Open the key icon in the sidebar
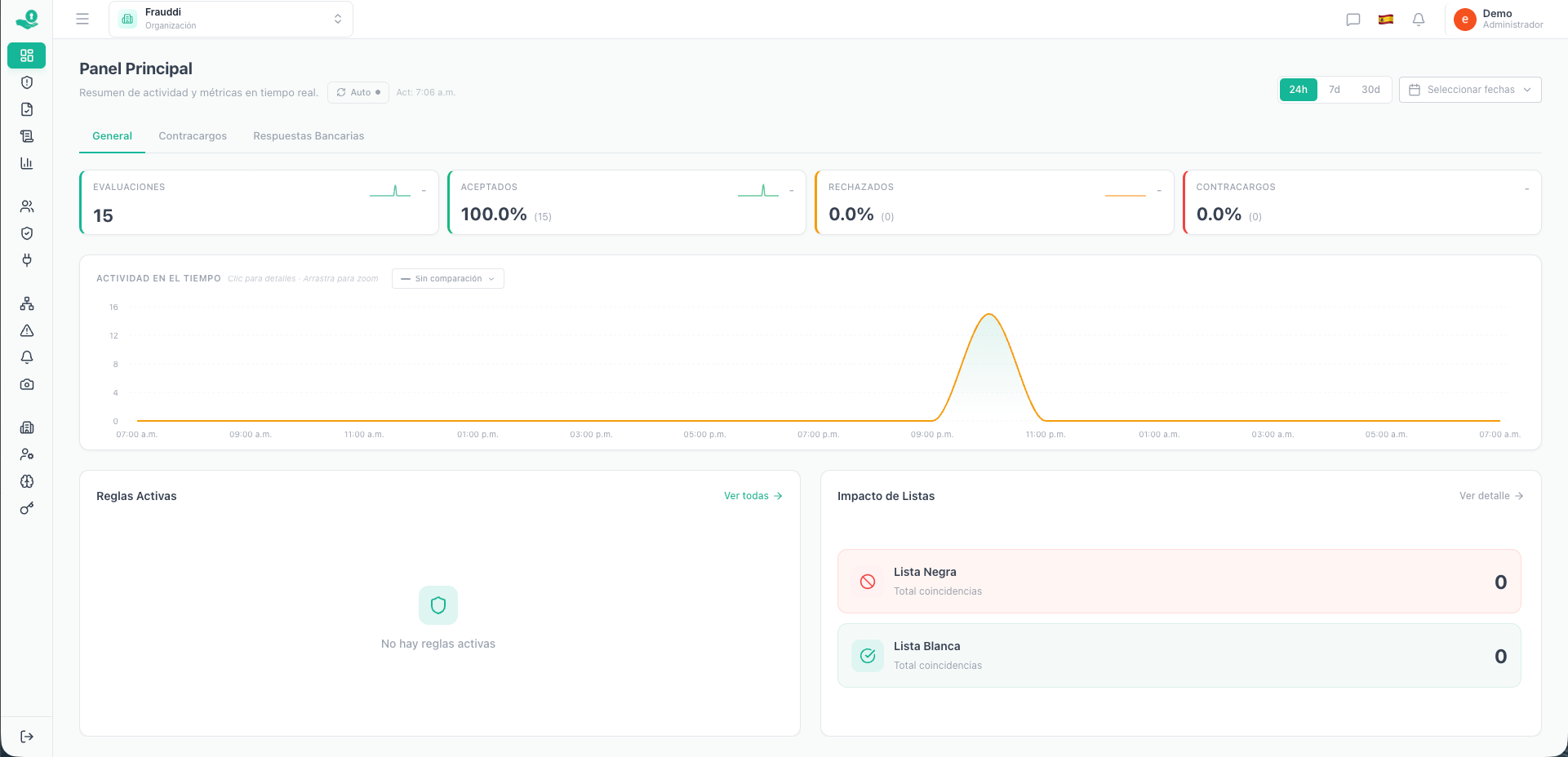Screen dimensions: 1568x757 coord(27,508)
